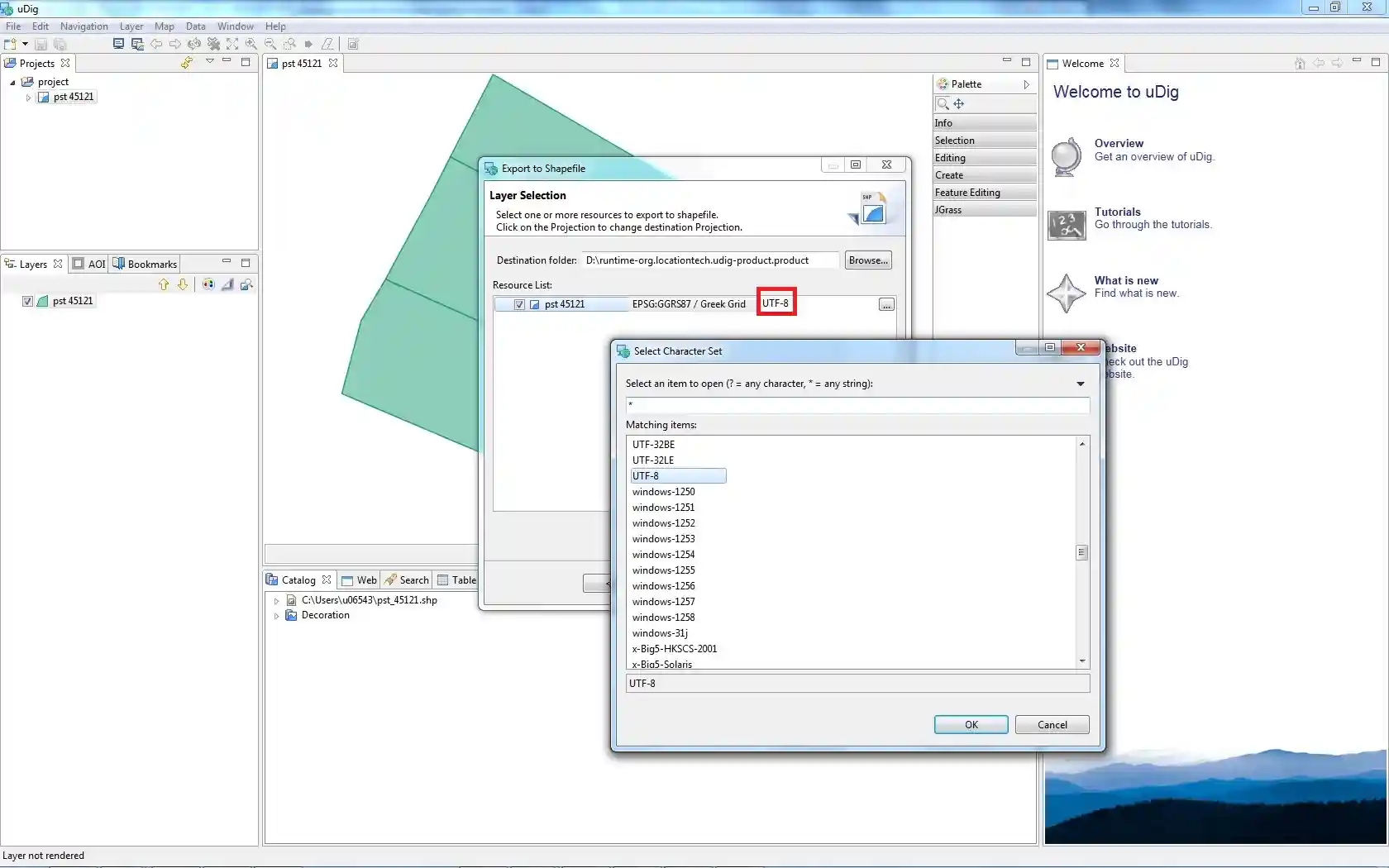
Task: Switch to the Bookmarks tab
Action: (146, 264)
